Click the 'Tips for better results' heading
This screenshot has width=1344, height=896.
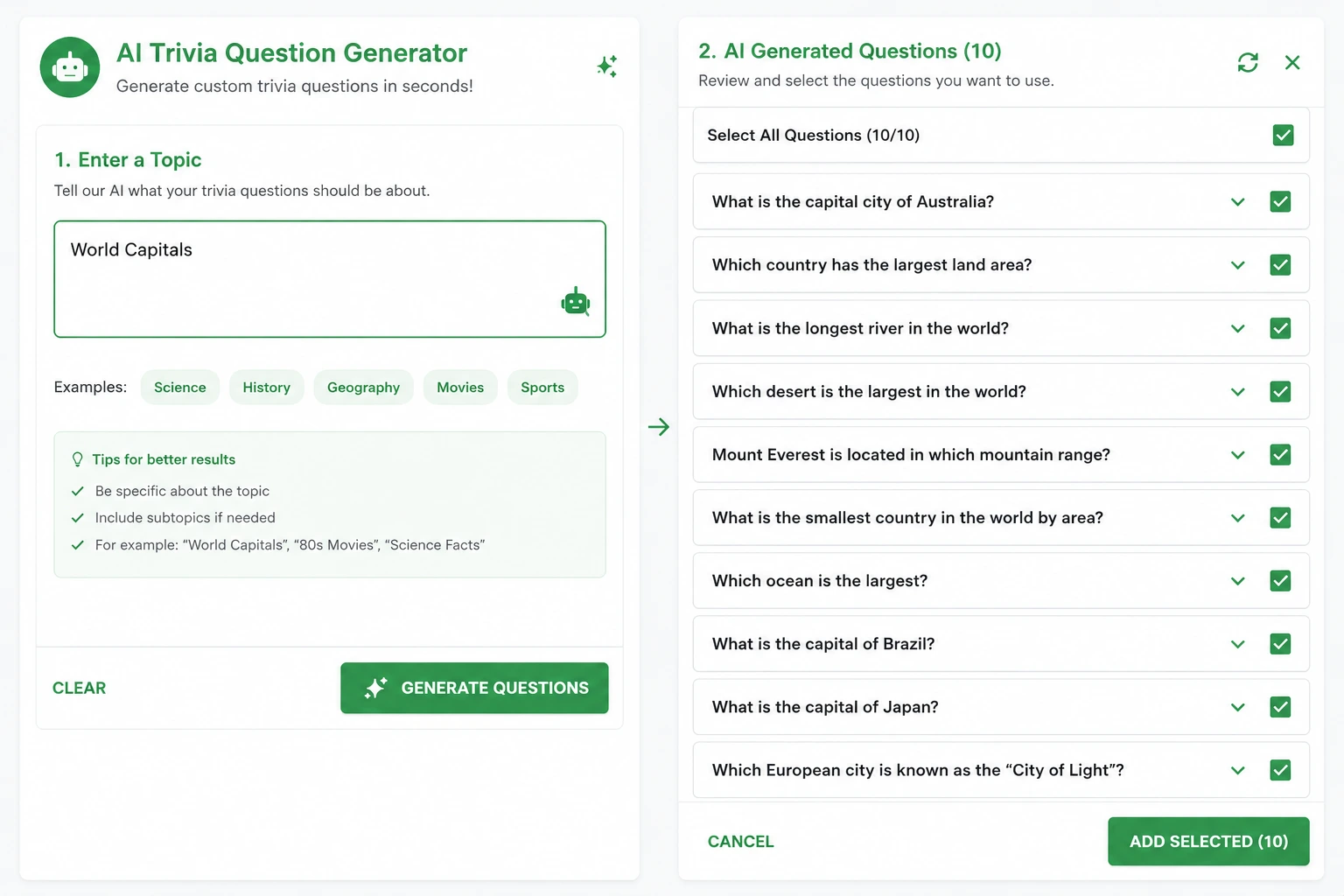[164, 459]
